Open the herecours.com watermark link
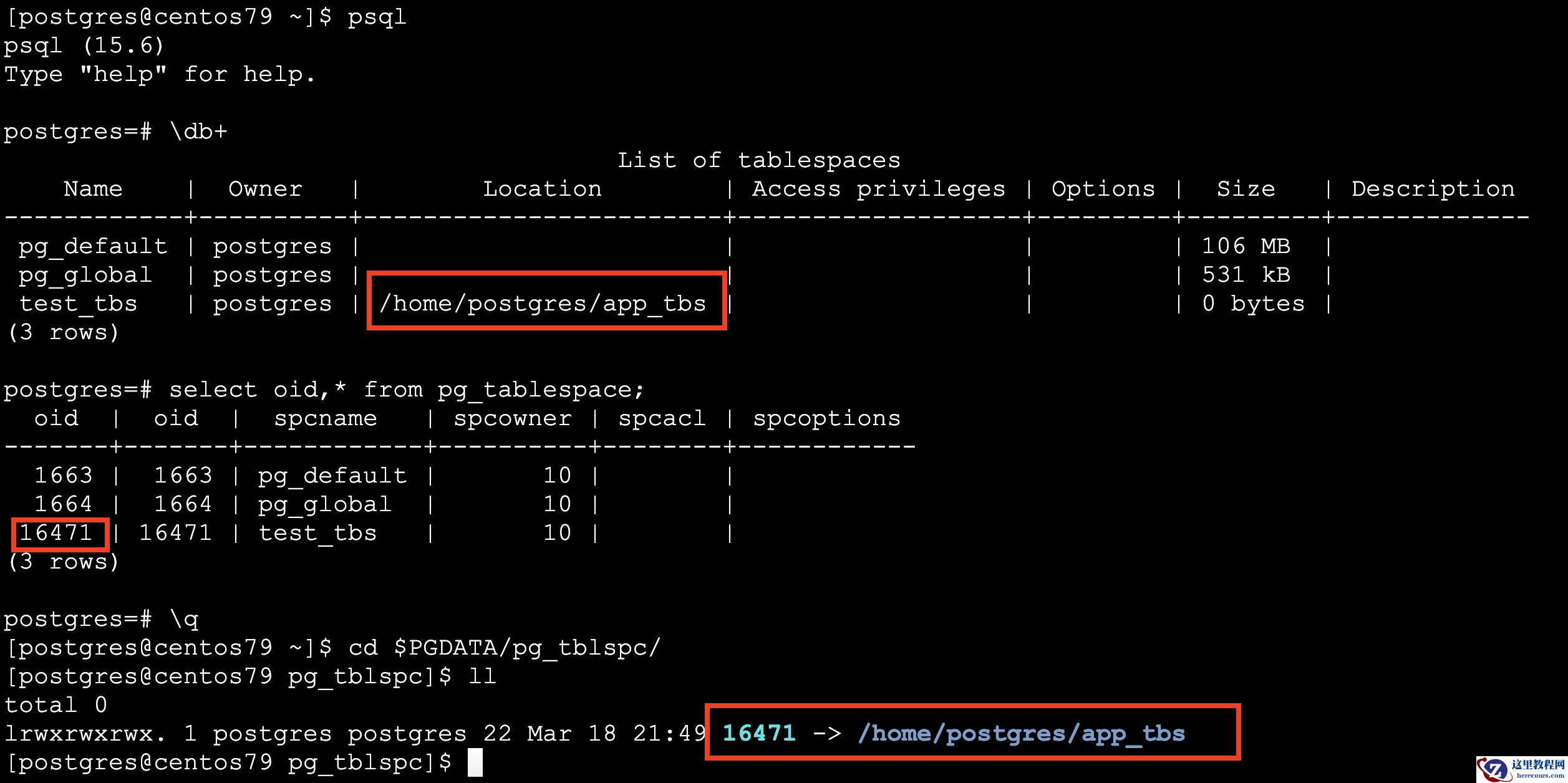Image resolution: width=1568 pixels, height=783 pixels. (x=1539, y=776)
